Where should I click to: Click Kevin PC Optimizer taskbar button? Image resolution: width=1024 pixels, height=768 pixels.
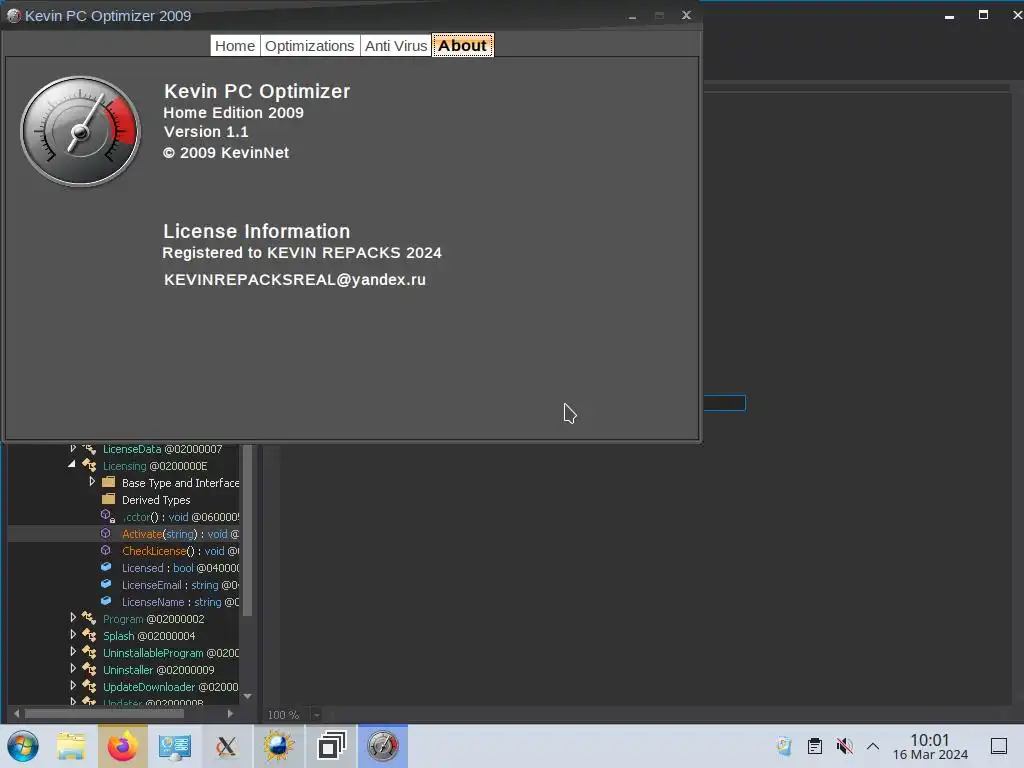383,746
